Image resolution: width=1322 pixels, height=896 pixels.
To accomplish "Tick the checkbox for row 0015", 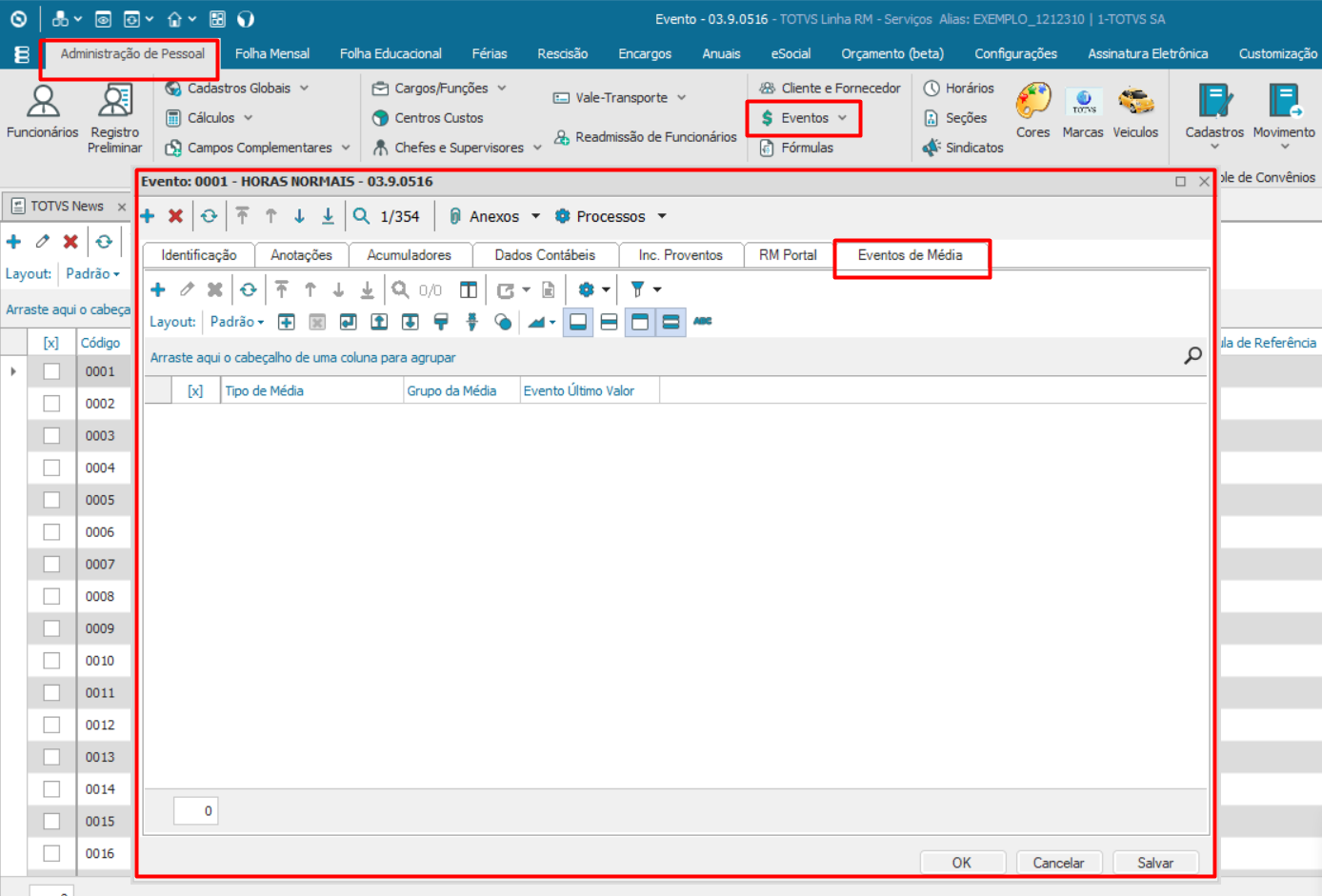I will (51, 821).
